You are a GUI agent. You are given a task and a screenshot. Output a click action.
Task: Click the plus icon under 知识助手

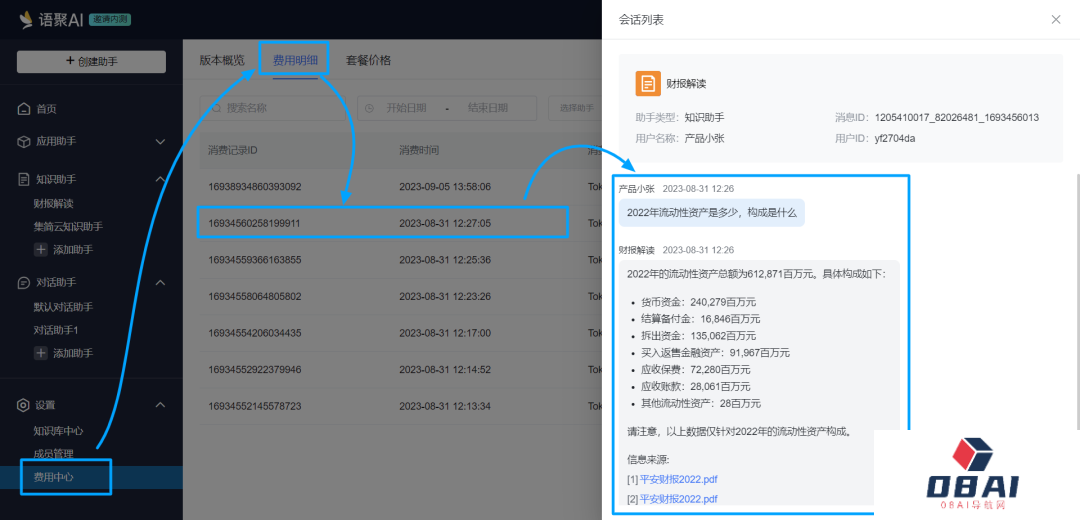tap(41, 249)
